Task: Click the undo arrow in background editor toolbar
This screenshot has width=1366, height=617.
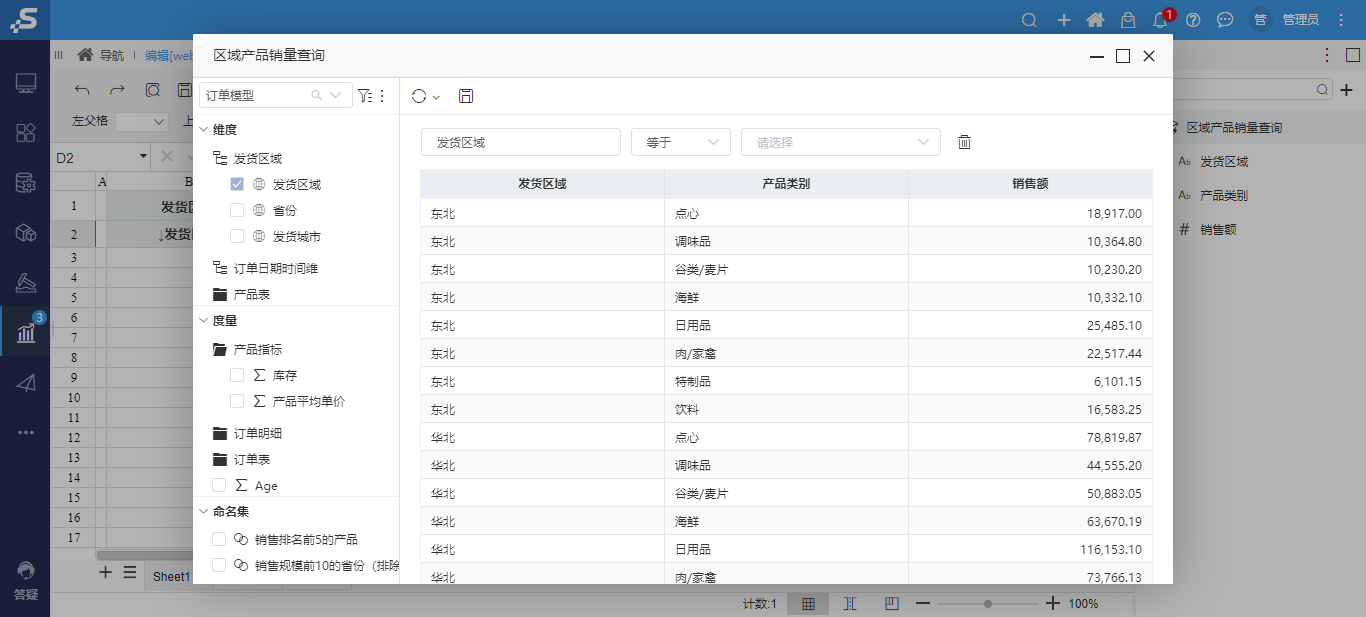Action: point(82,90)
